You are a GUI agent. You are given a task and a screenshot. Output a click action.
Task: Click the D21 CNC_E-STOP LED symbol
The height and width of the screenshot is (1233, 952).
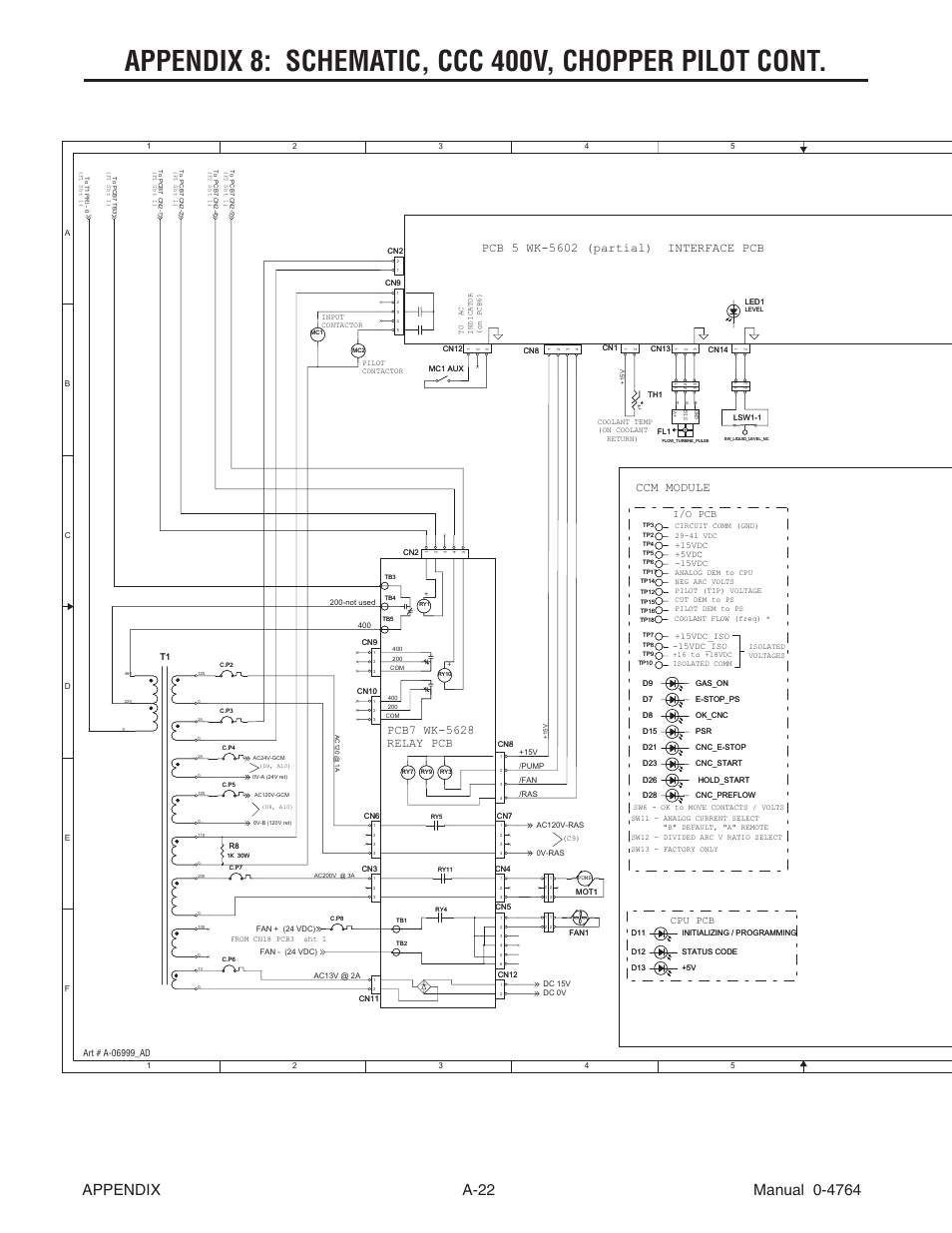671,748
